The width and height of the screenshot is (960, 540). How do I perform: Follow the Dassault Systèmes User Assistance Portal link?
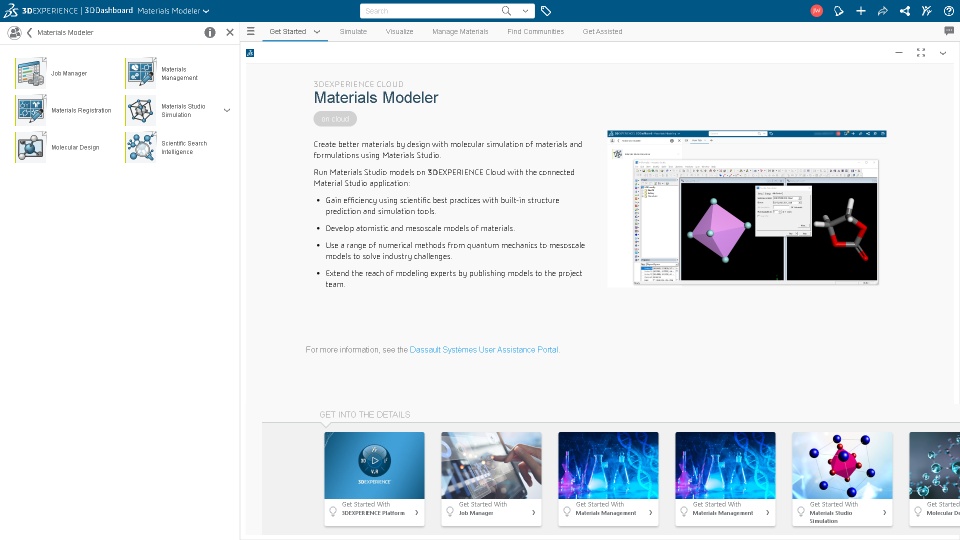(x=484, y=350)
